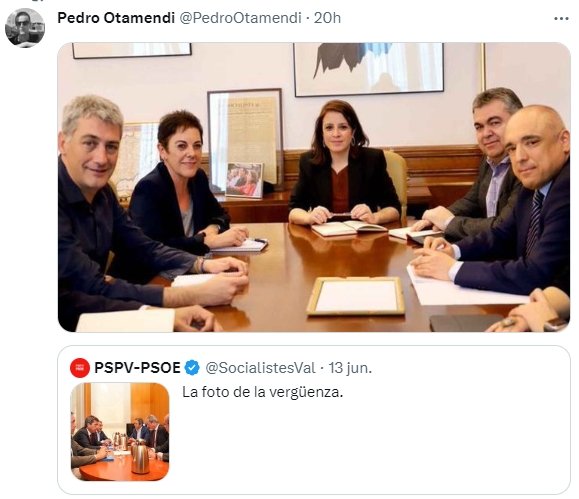This screenshot has height=499, width=579.
Task: Click the grey-haired man at left of photo
Action: [122, 207]
